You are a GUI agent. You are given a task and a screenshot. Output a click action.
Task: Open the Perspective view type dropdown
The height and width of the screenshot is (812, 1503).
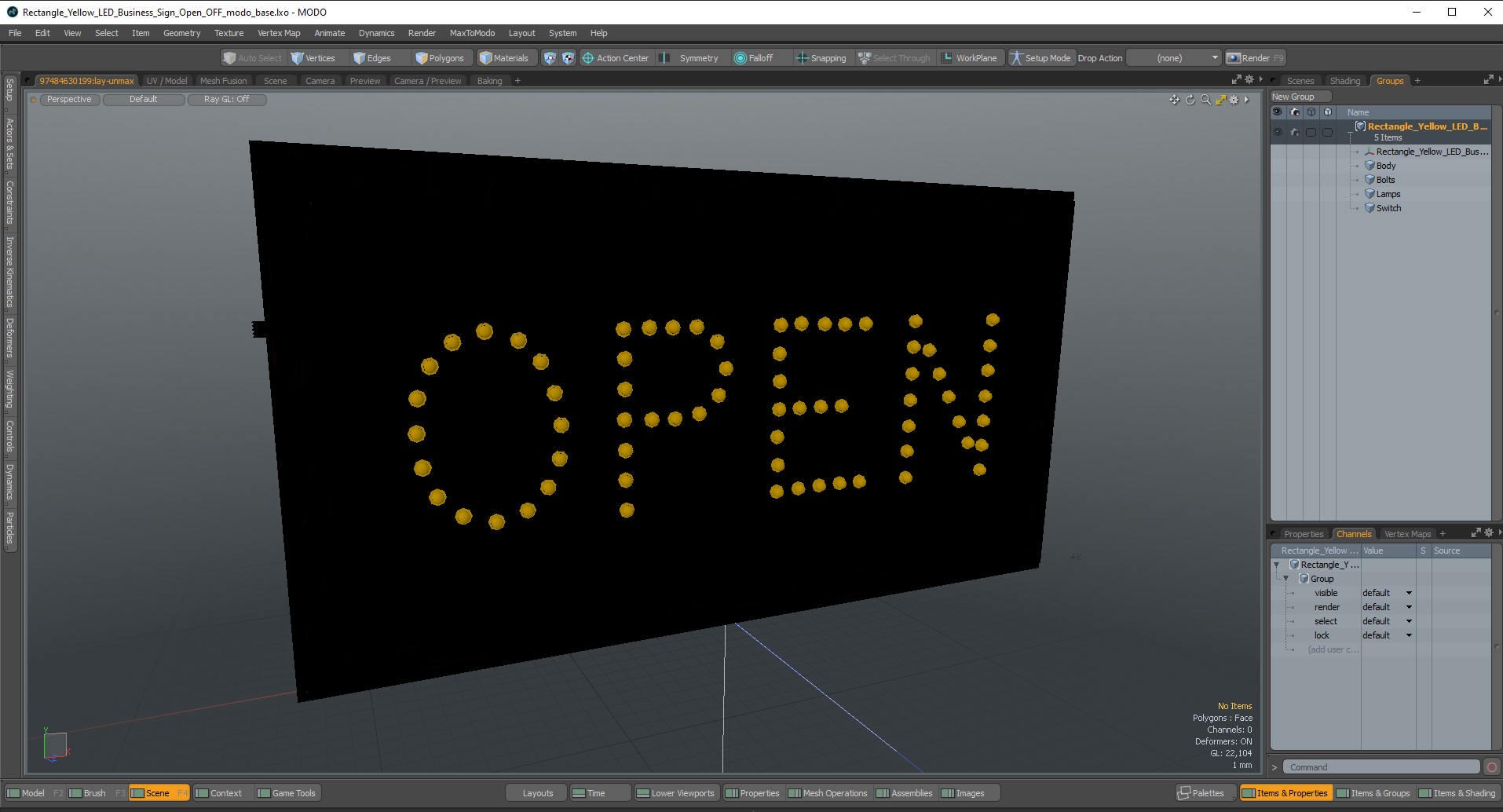[69, 100]
